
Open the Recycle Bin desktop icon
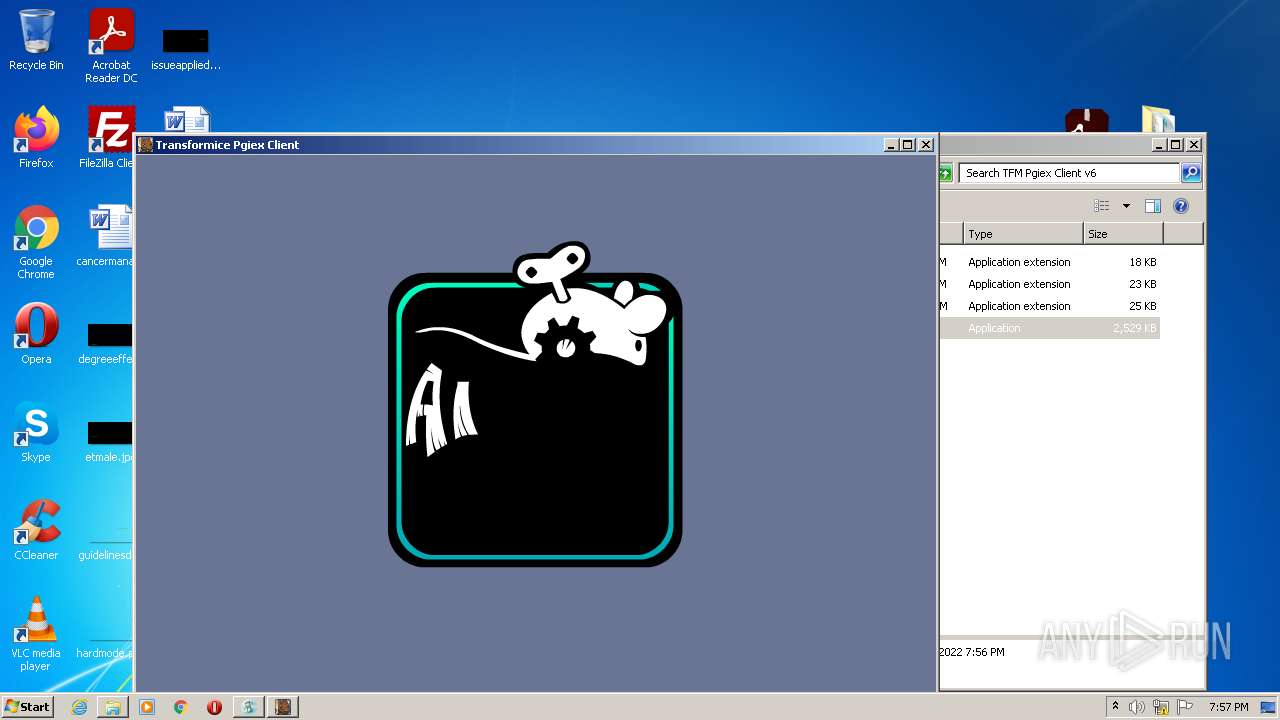coord(36,40)
